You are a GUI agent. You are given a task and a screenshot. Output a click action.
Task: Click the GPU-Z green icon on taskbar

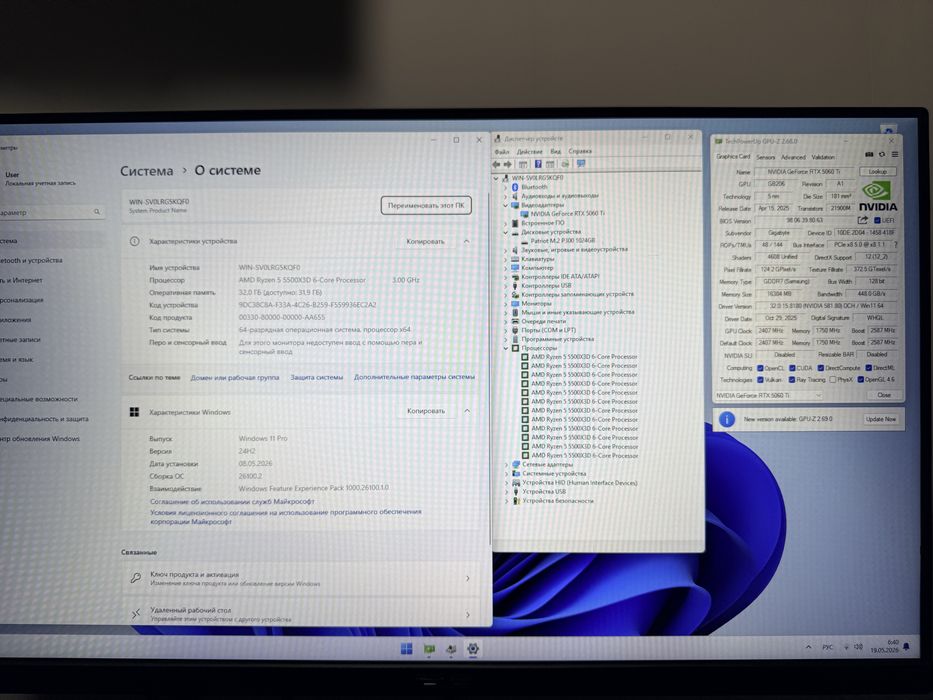(429, 649)
